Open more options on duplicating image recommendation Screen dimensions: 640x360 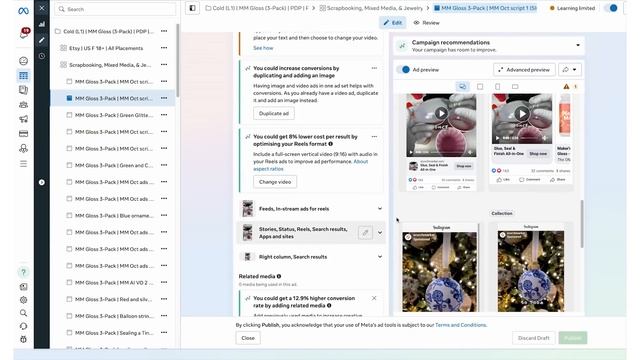374,68
